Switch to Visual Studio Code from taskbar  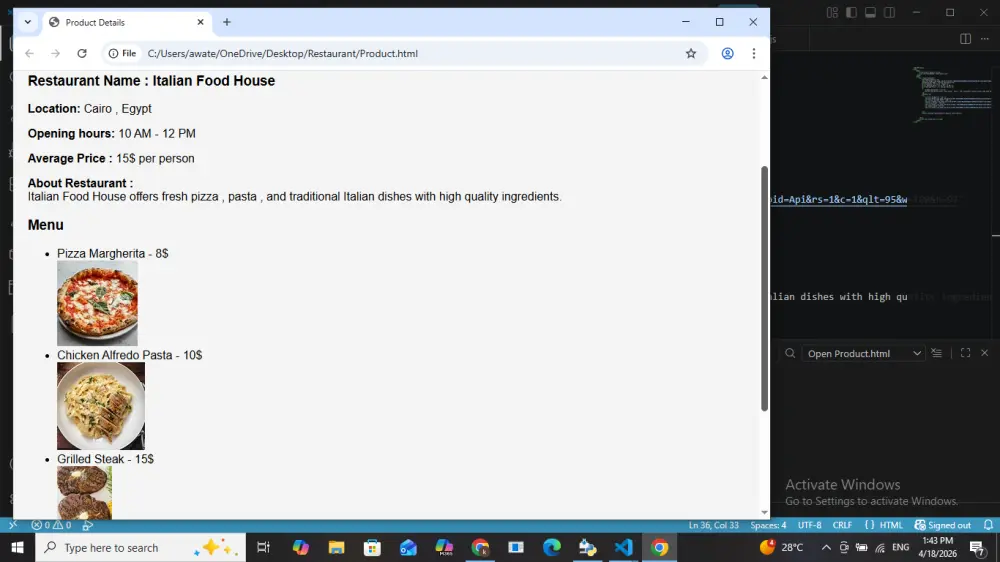(x=623, y=547)
